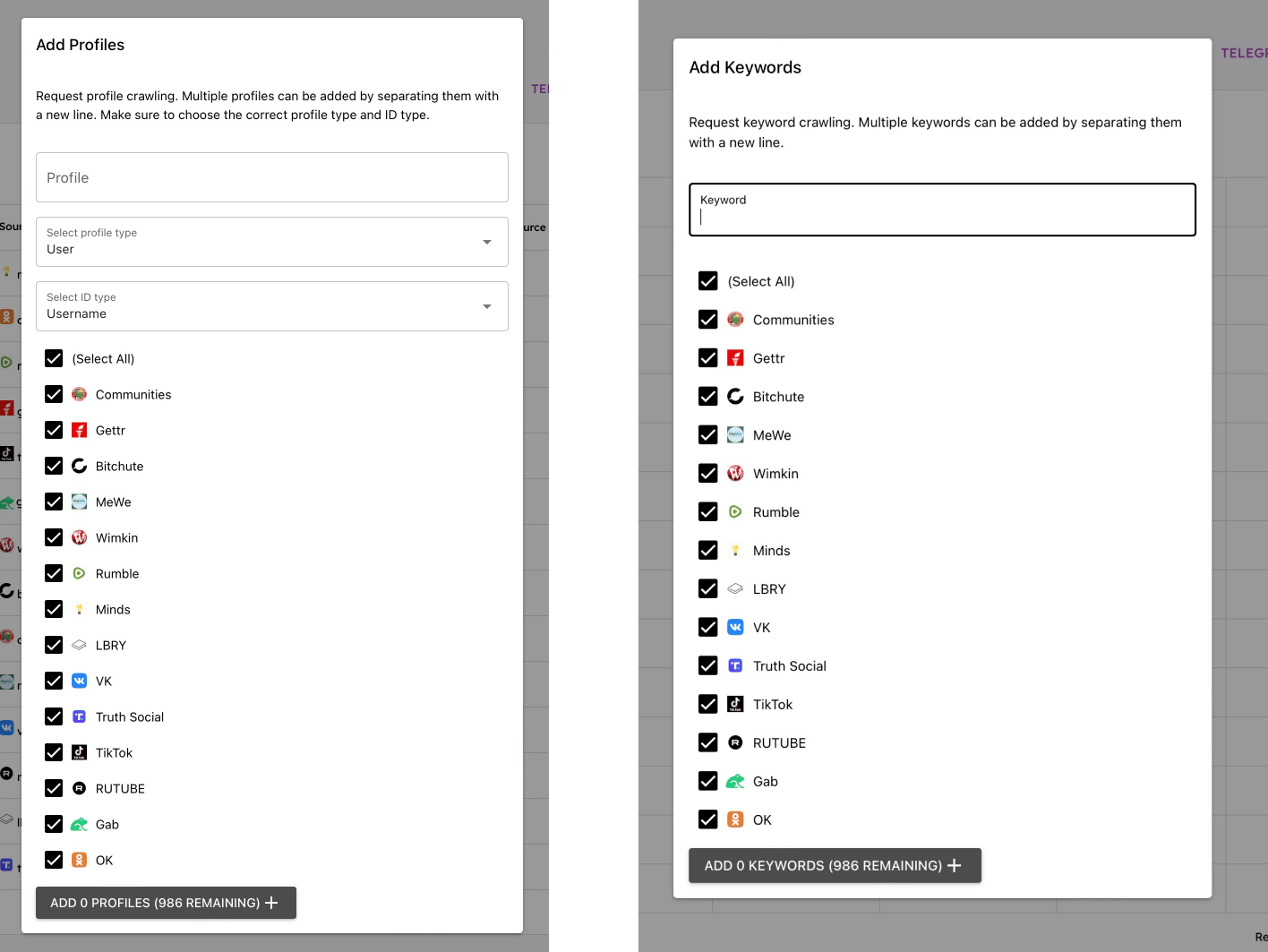Uncheck Communities checkbox in Add Profiles

pyautogui.click(x=54, y=394)
